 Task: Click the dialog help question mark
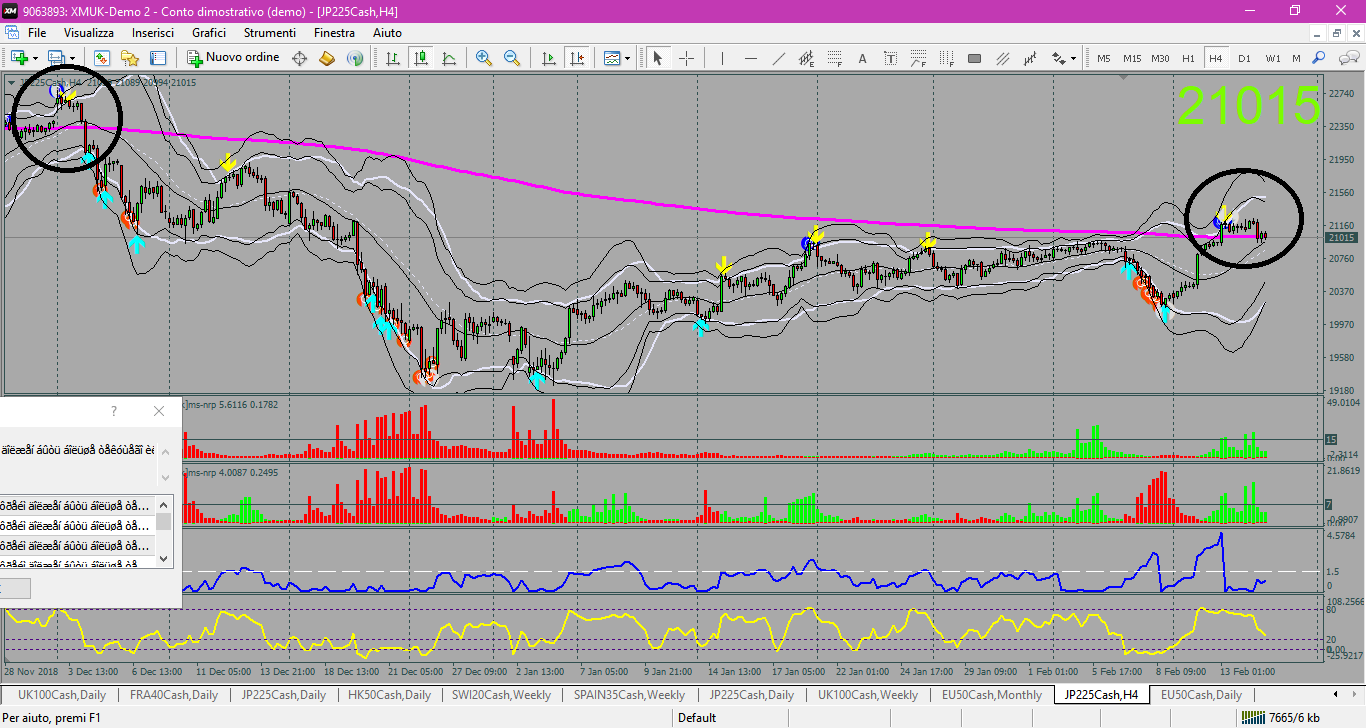click(x=114, y=411)
